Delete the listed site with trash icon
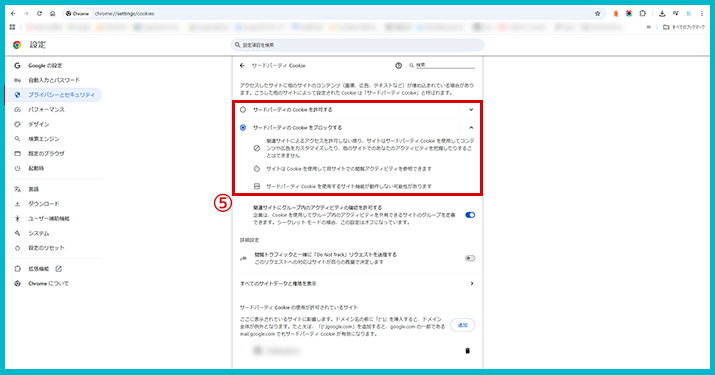Screen dimensions: 715x375 pyautogui.click(x=467, y=351)
